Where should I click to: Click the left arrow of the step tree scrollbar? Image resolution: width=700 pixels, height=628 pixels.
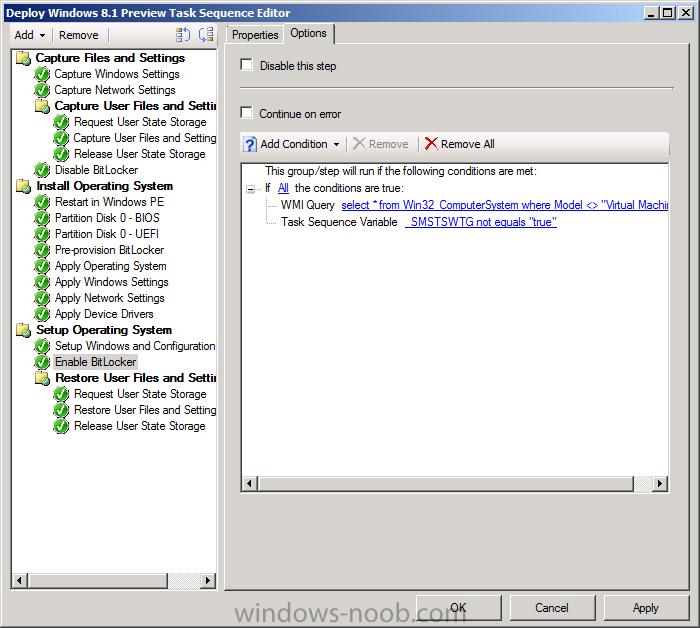tap(19, 580)
